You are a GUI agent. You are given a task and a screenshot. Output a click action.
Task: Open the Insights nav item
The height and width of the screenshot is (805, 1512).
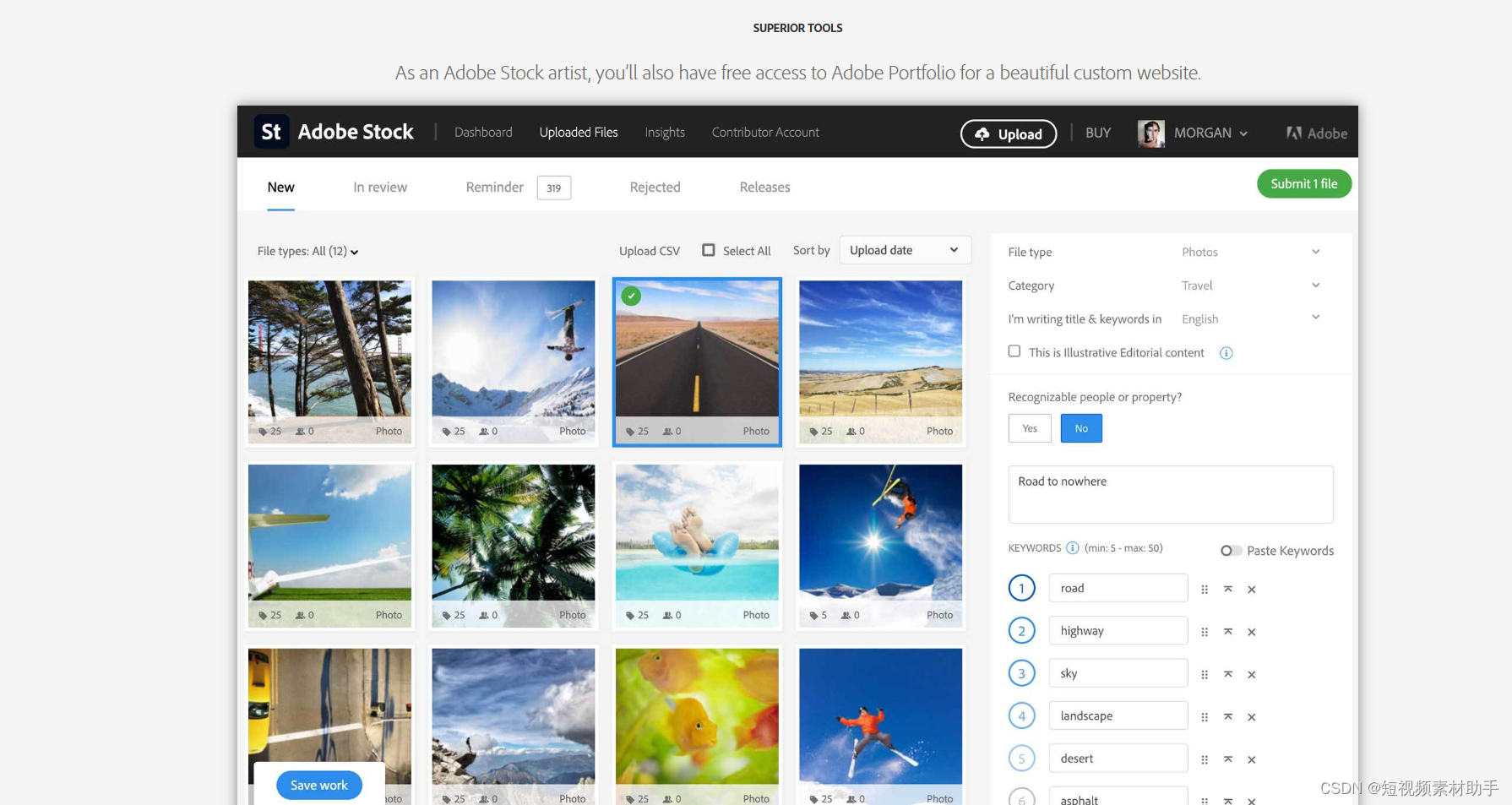[665, 133]
